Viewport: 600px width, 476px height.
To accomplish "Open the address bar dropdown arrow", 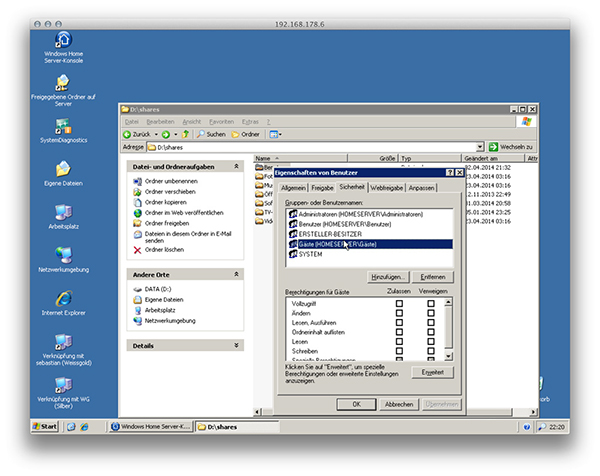I will [480, 147].
